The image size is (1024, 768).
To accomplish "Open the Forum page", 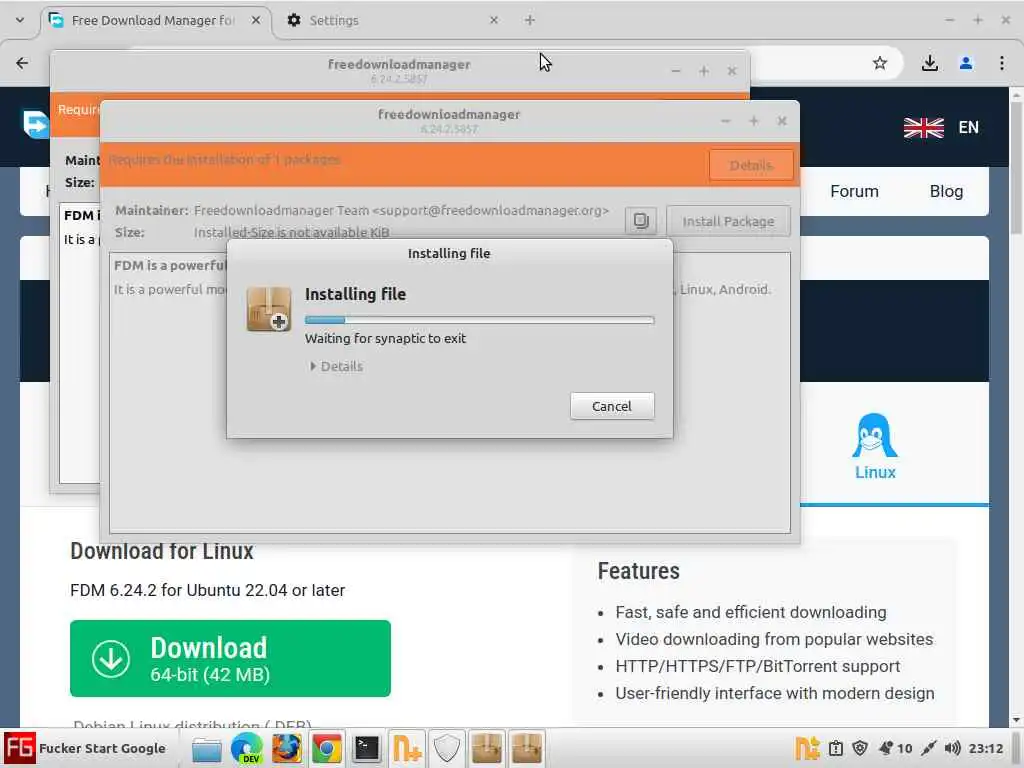I will [854, 191].
